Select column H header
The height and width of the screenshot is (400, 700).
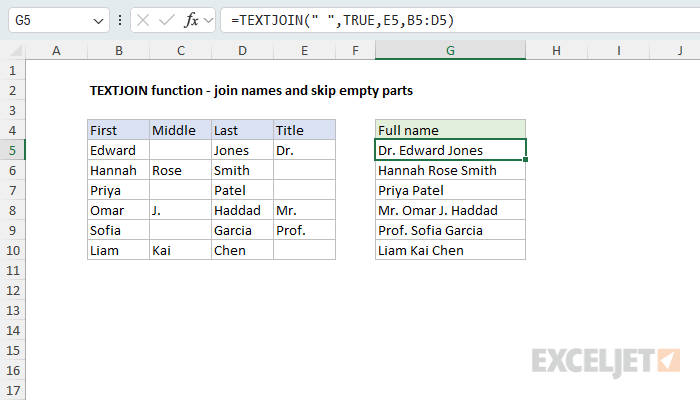(556, 50)
